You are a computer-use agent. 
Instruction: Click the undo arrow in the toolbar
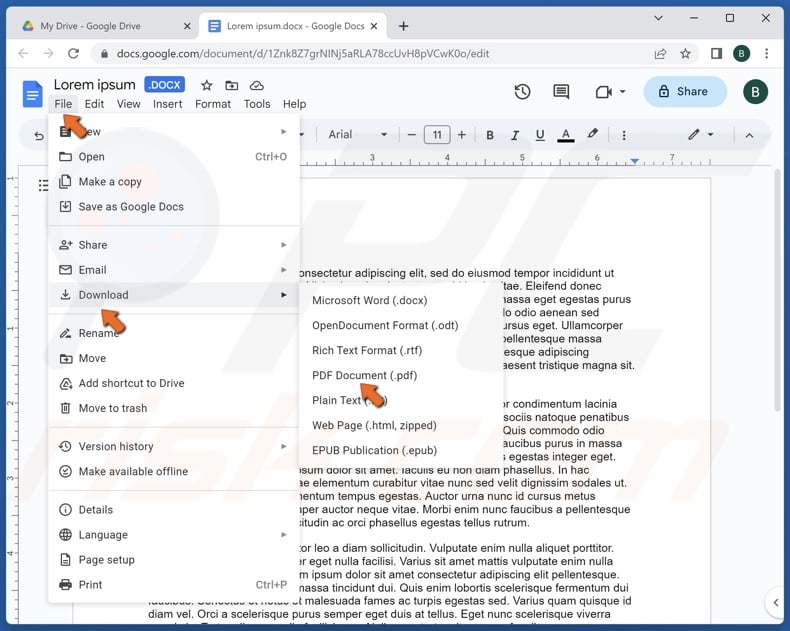tap(39, 135)
